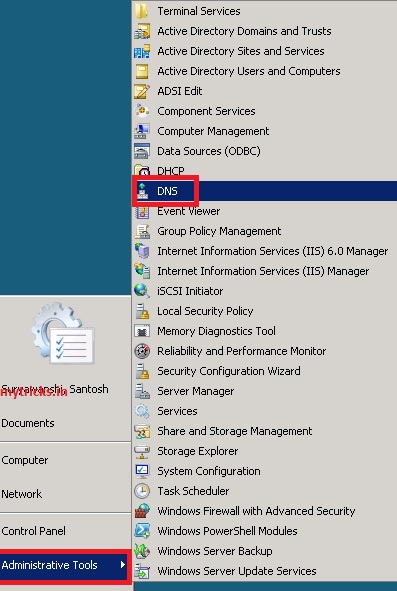397x591 pixels.
Task: Open Task Scheduler text entry
Action: point(193,491)
